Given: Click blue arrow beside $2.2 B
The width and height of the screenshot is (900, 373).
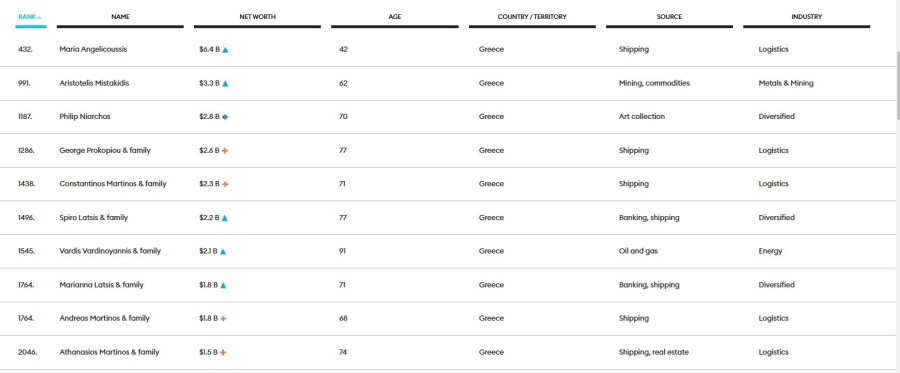Looking at the screenshot, I should (225, 218).
